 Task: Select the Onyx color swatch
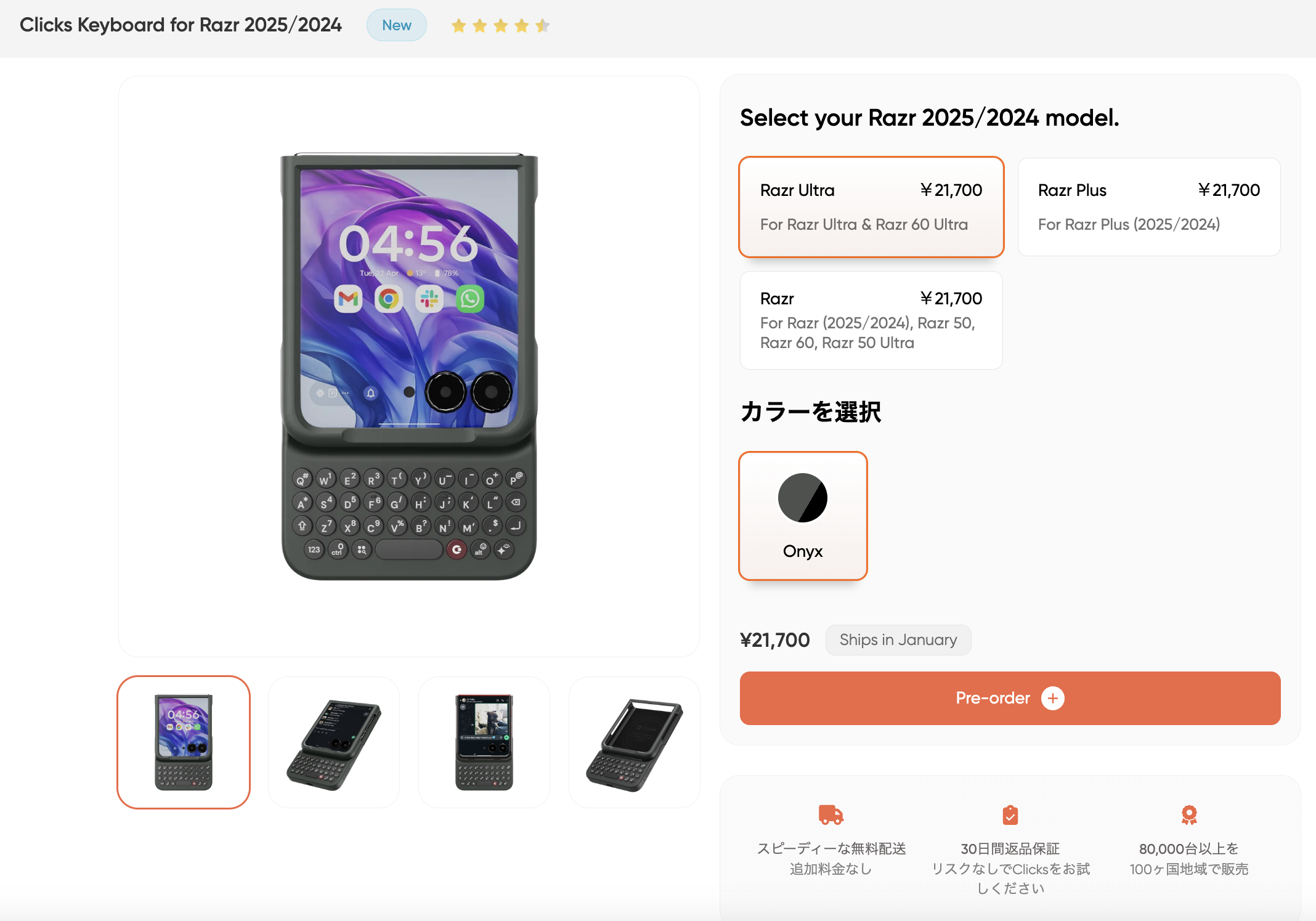[x=802, y=516]
